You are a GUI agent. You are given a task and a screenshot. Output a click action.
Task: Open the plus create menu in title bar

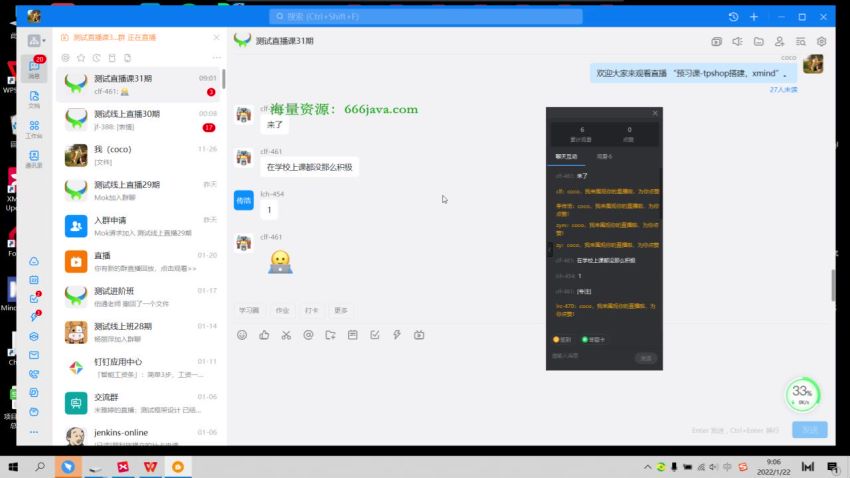click(x=754, y=17)
